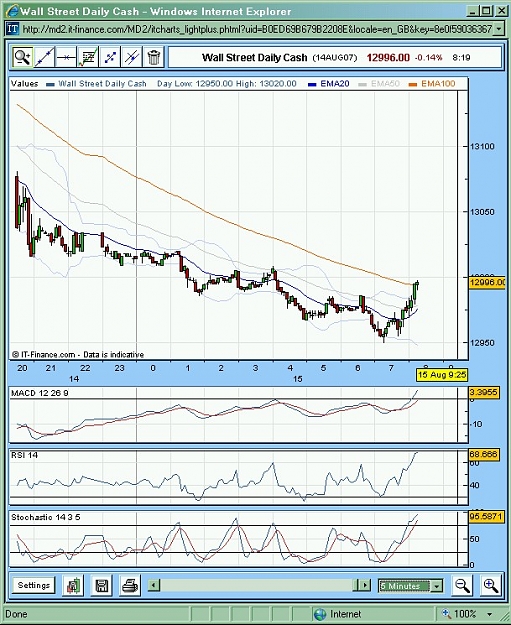511x625 pixels.
Task: Toggle the EMA100 legend entry
Action: 432,84
